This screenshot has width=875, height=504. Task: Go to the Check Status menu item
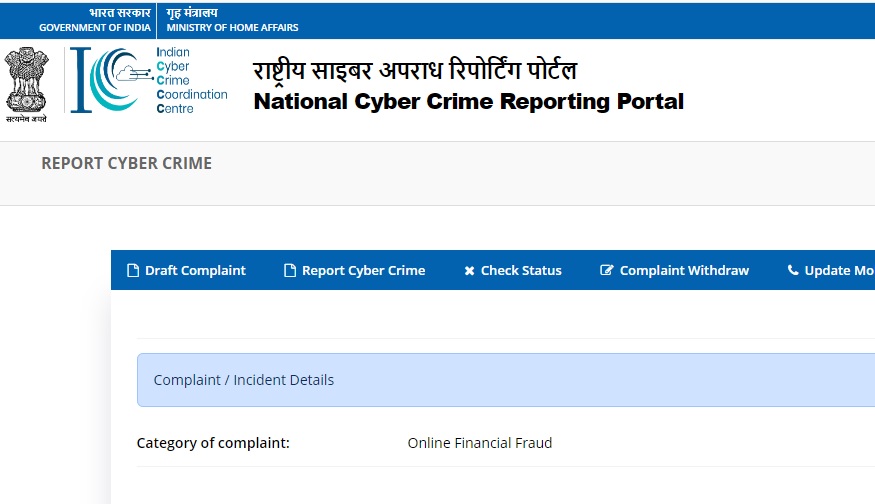coord(521,271)
